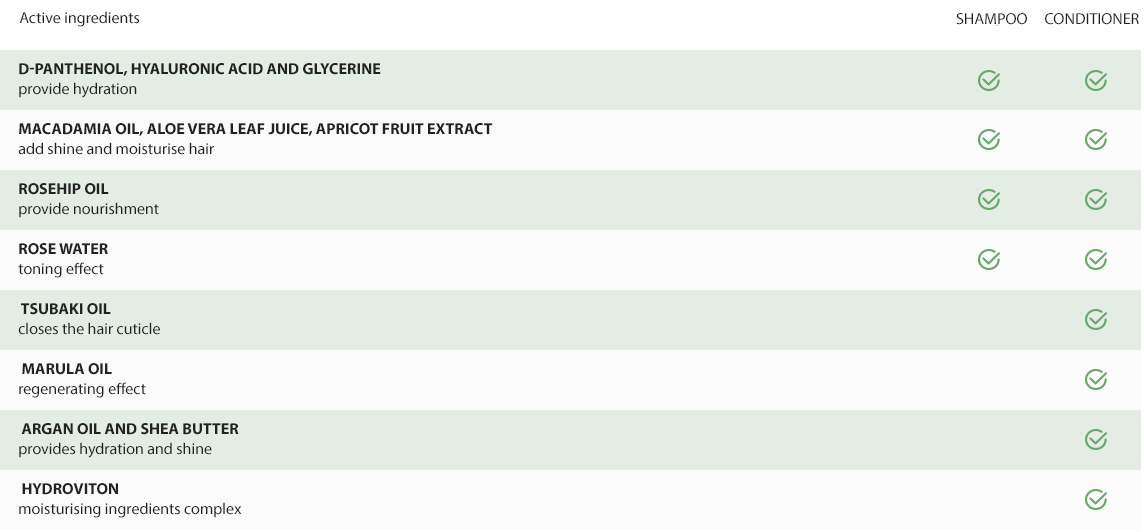The image size is (1144, 532).
Task: Click the 'toning effect' description under Rose Water
Action: (61, 269)
